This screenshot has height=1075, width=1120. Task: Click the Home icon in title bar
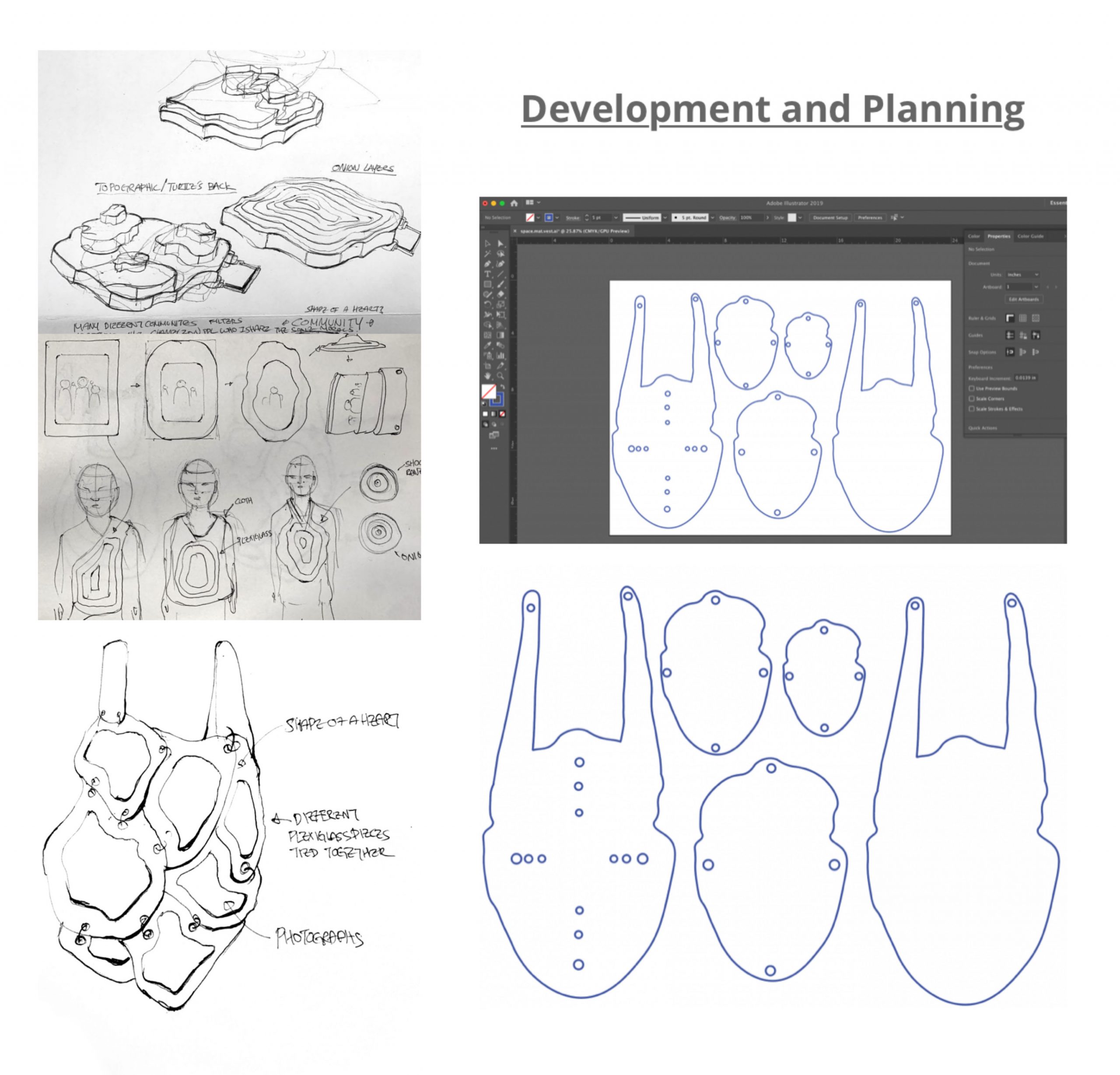click(x=514, y=203)
